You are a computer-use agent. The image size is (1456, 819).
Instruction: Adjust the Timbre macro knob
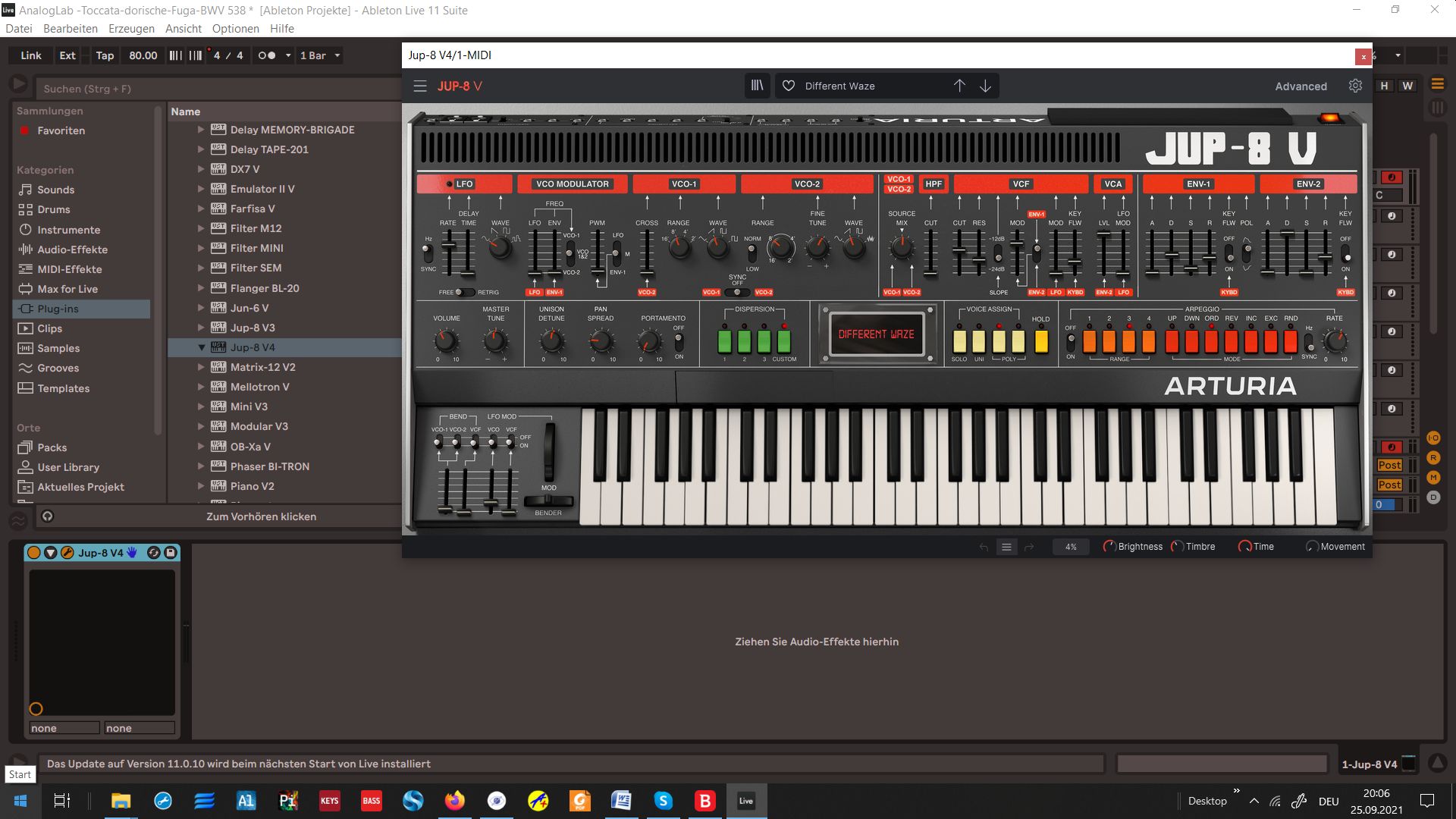click(x=1177, y=546)
